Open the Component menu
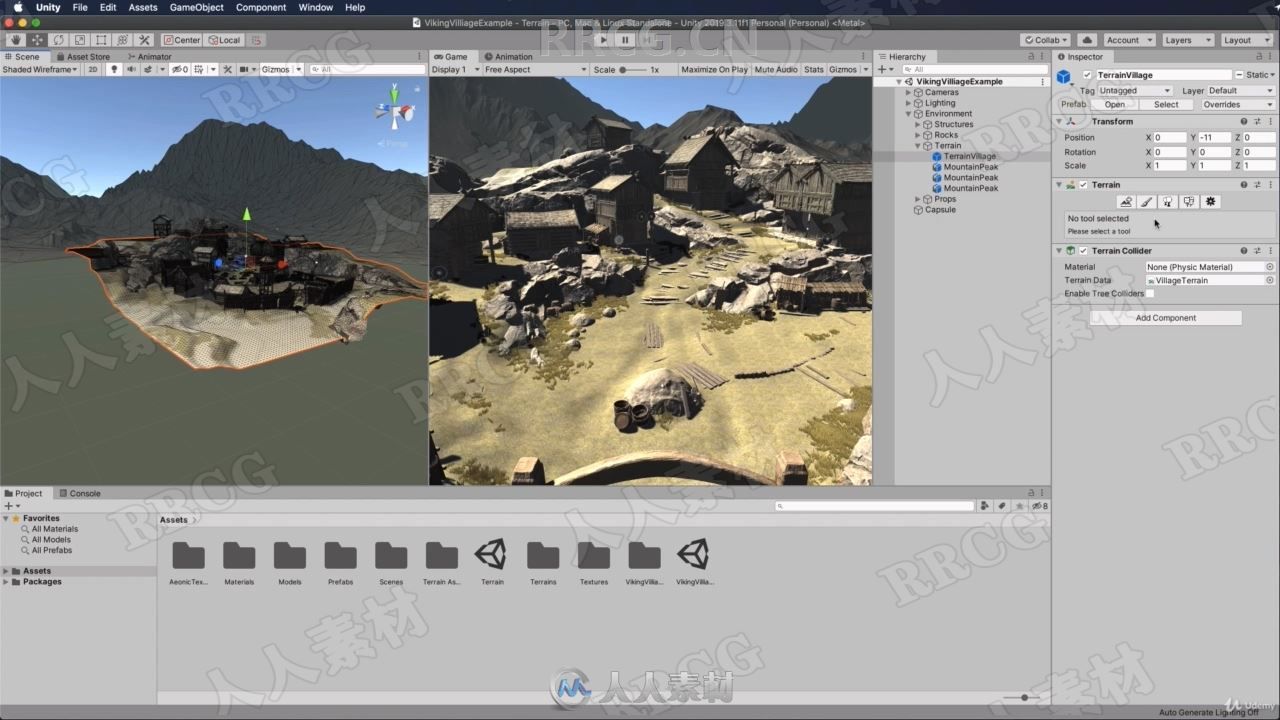Image resolution: width=1280 pixels, height=720 pixels. 261,7
